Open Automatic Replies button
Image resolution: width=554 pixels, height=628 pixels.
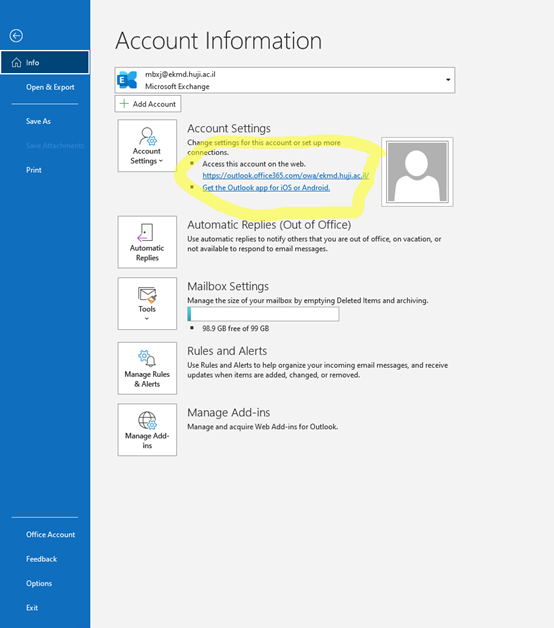[x=147, y=242]
